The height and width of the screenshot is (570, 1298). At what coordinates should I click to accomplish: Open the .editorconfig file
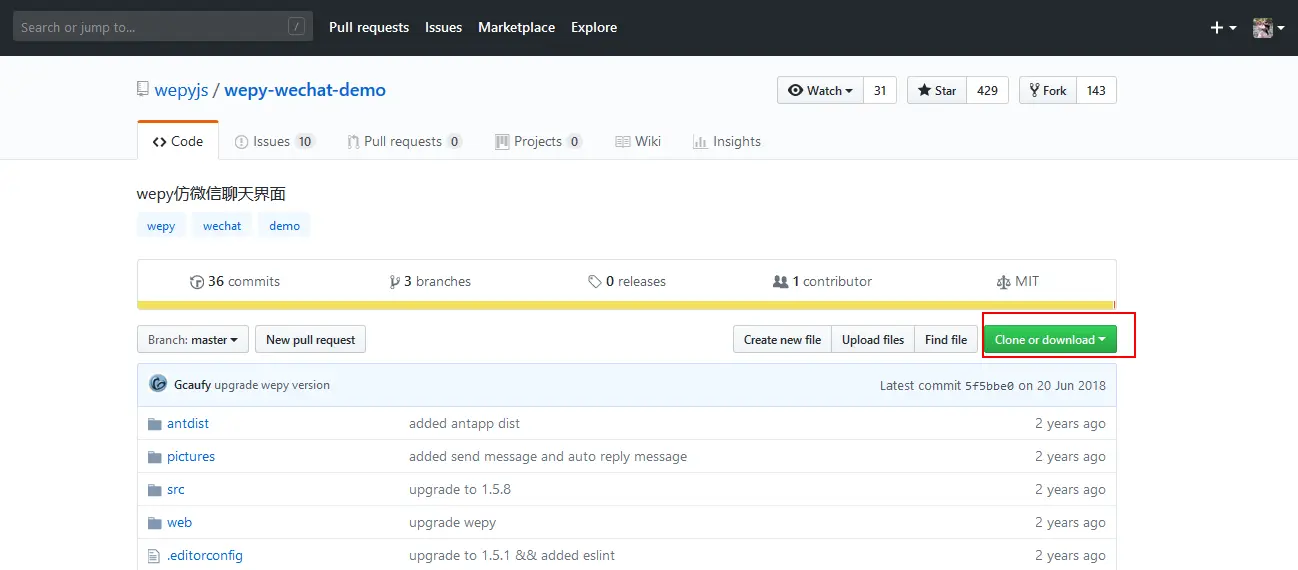click(205, 556)
